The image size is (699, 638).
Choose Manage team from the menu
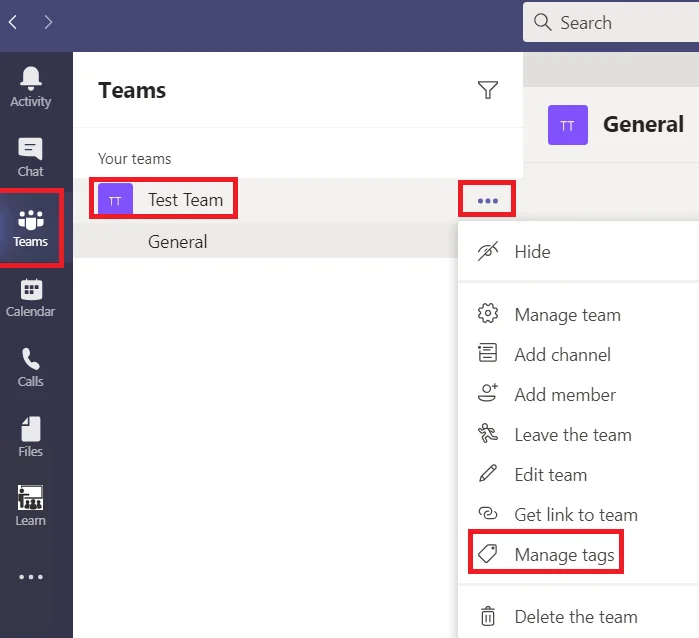coord(579,315)
